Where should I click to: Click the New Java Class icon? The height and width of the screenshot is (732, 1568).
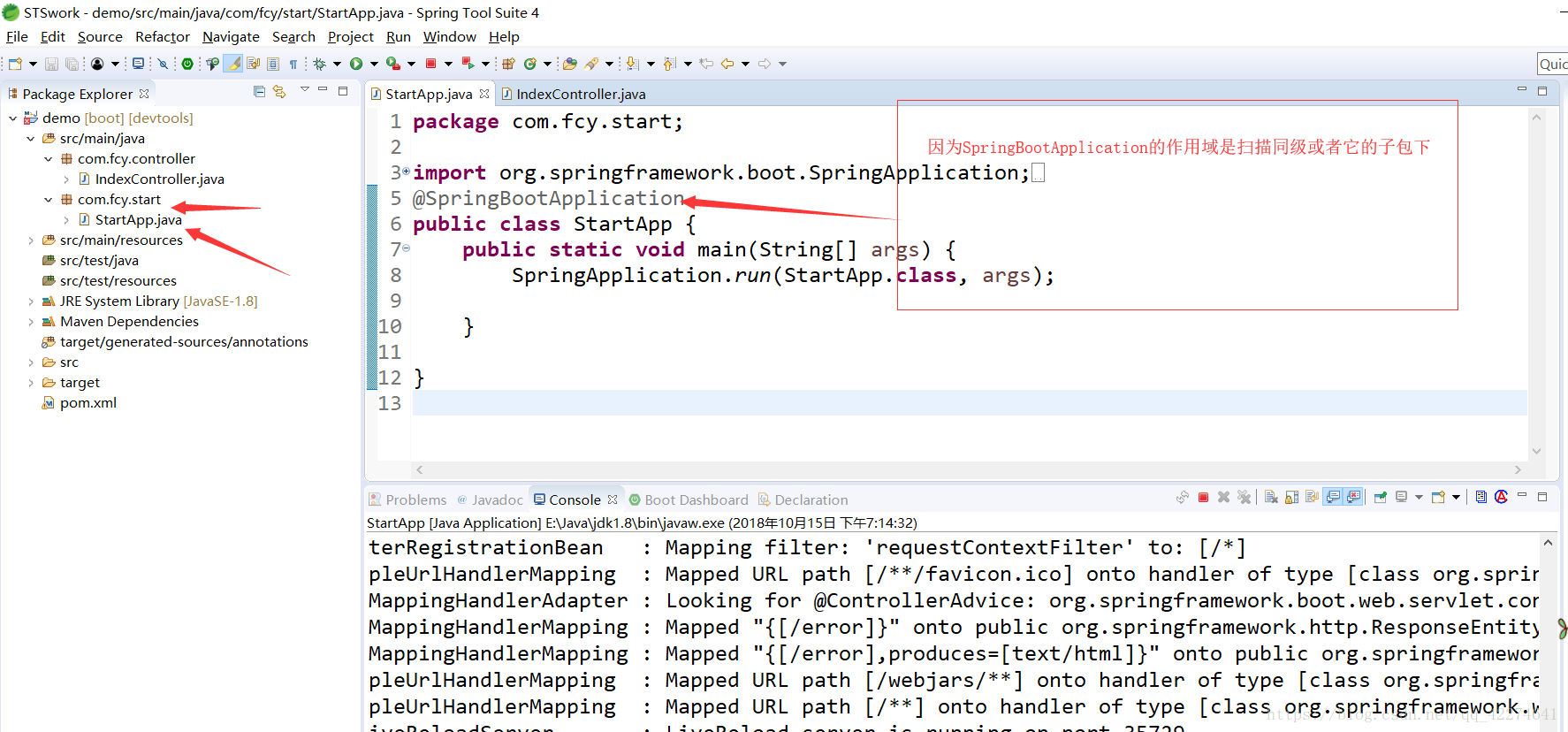(x=530, y=64)
